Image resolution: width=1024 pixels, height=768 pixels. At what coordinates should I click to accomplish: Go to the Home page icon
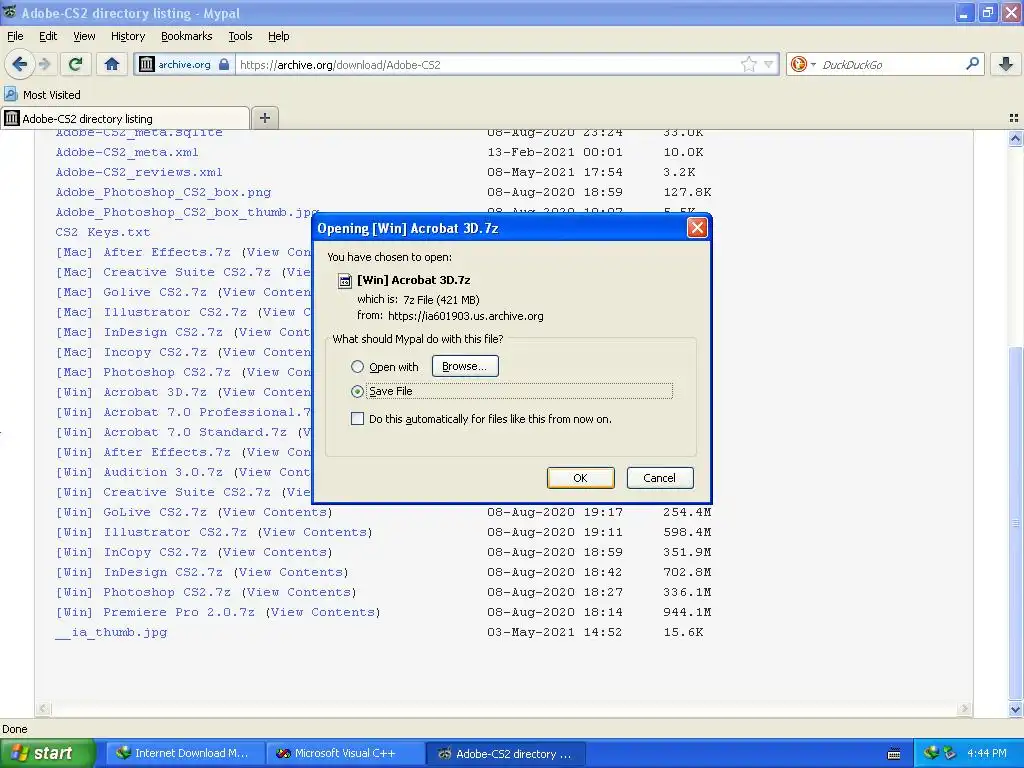pyautogui.click(x=112, y=64)
